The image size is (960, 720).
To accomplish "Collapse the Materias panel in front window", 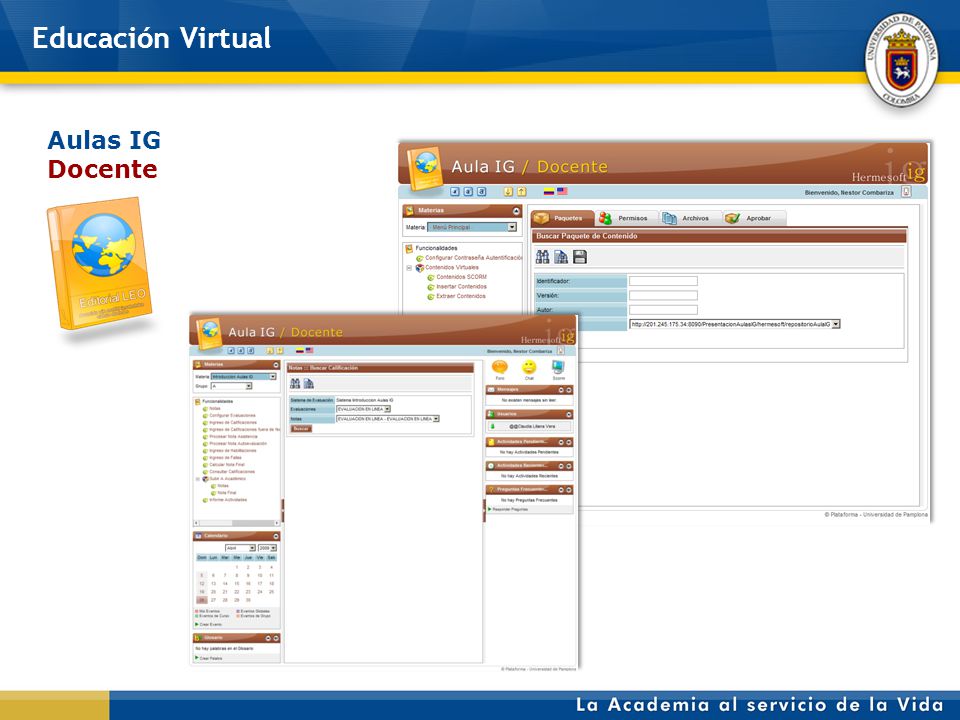I will [276, 365].
